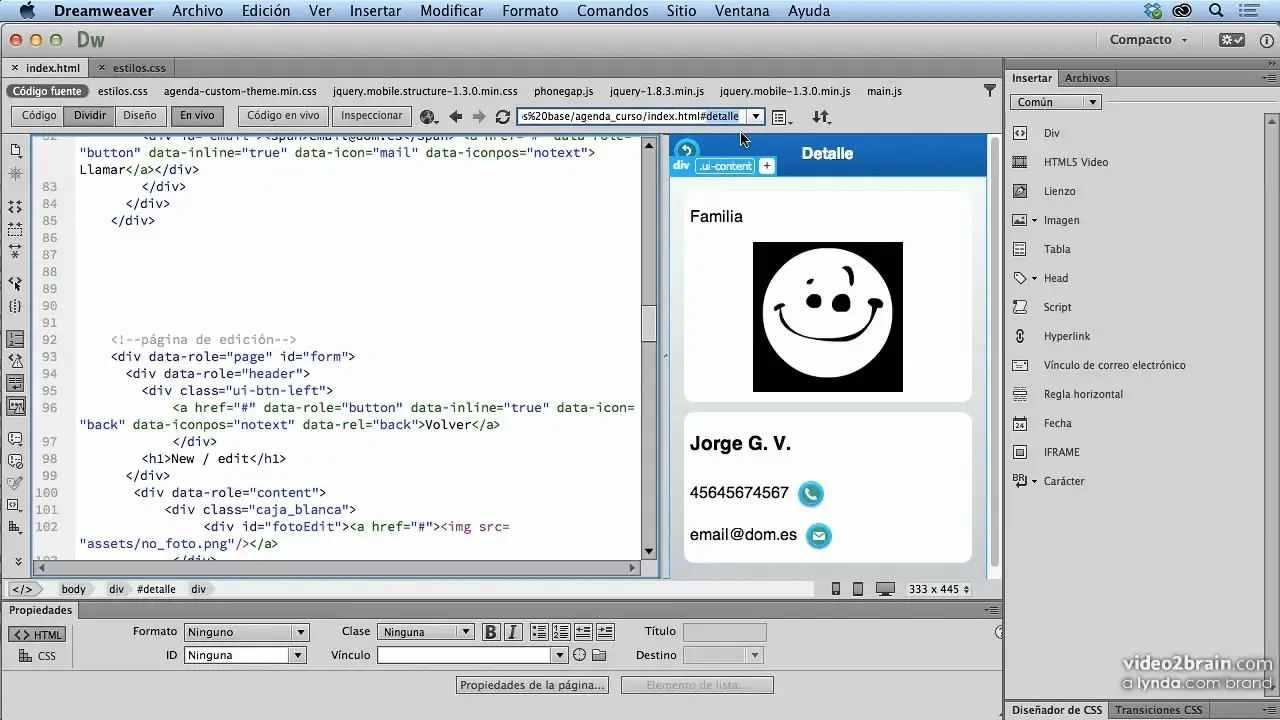Image resolution: width=1280 pixels, height=720 pixels.
Task: Open the estilos.css document tab
Action: (x=132, y=68)
